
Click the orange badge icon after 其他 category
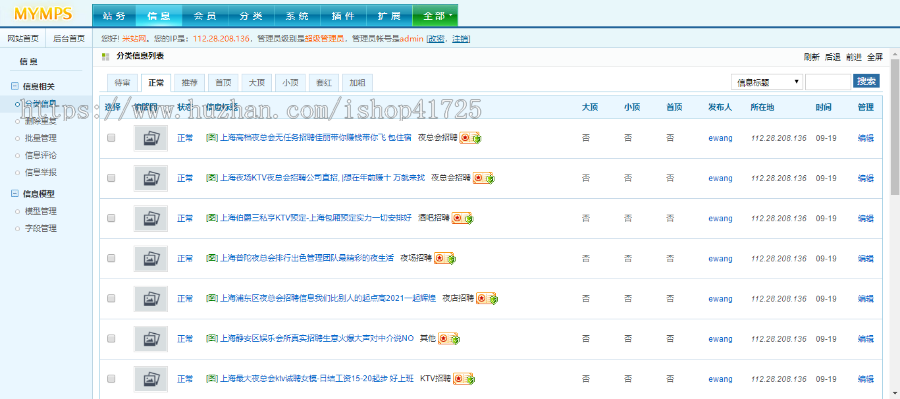449,339
